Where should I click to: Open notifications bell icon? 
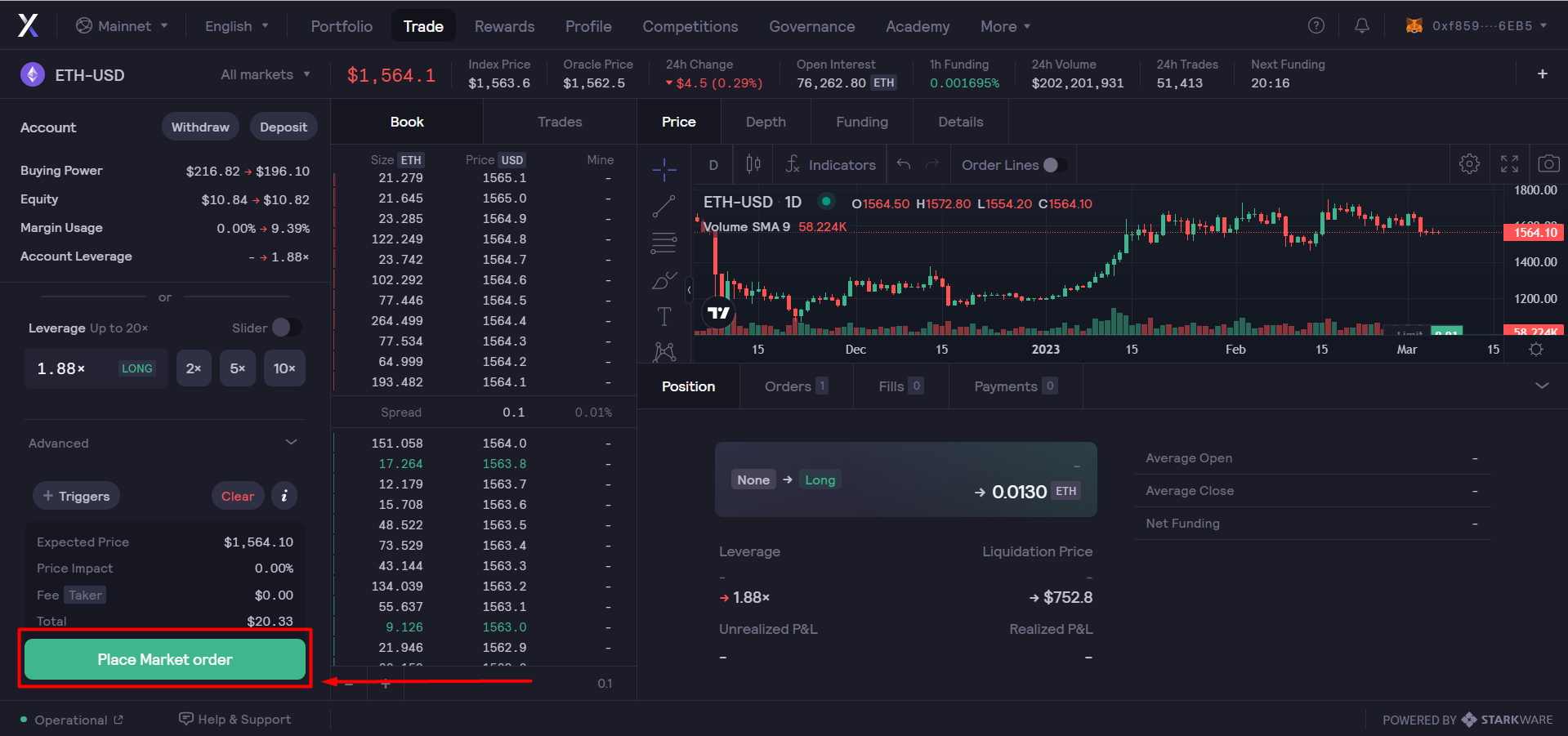(x=1361, y=25)
